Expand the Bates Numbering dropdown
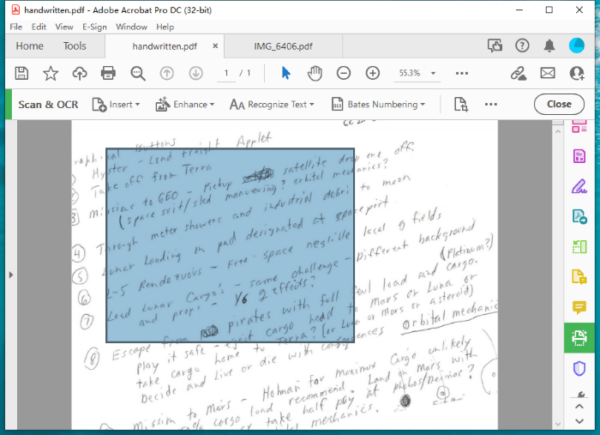600x435 pixels. pyautogui.click(x=378, y=104)
